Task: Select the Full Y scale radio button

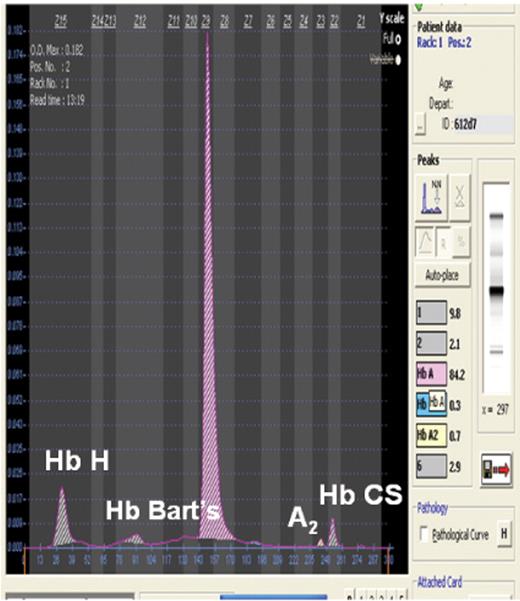Action: coord(398,39)
